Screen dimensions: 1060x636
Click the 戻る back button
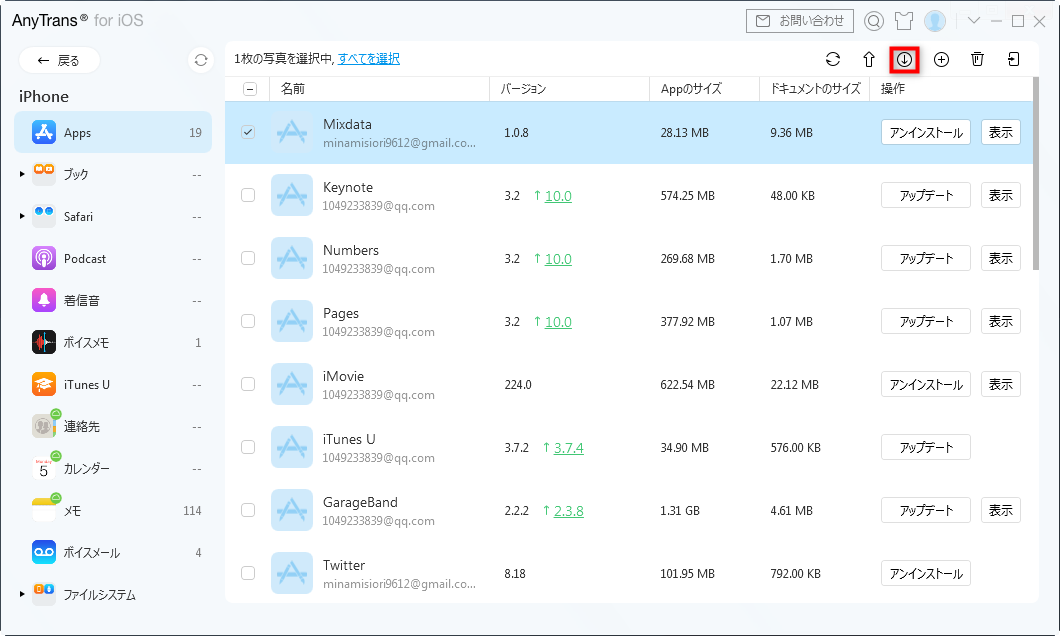[x=59, y=61]
